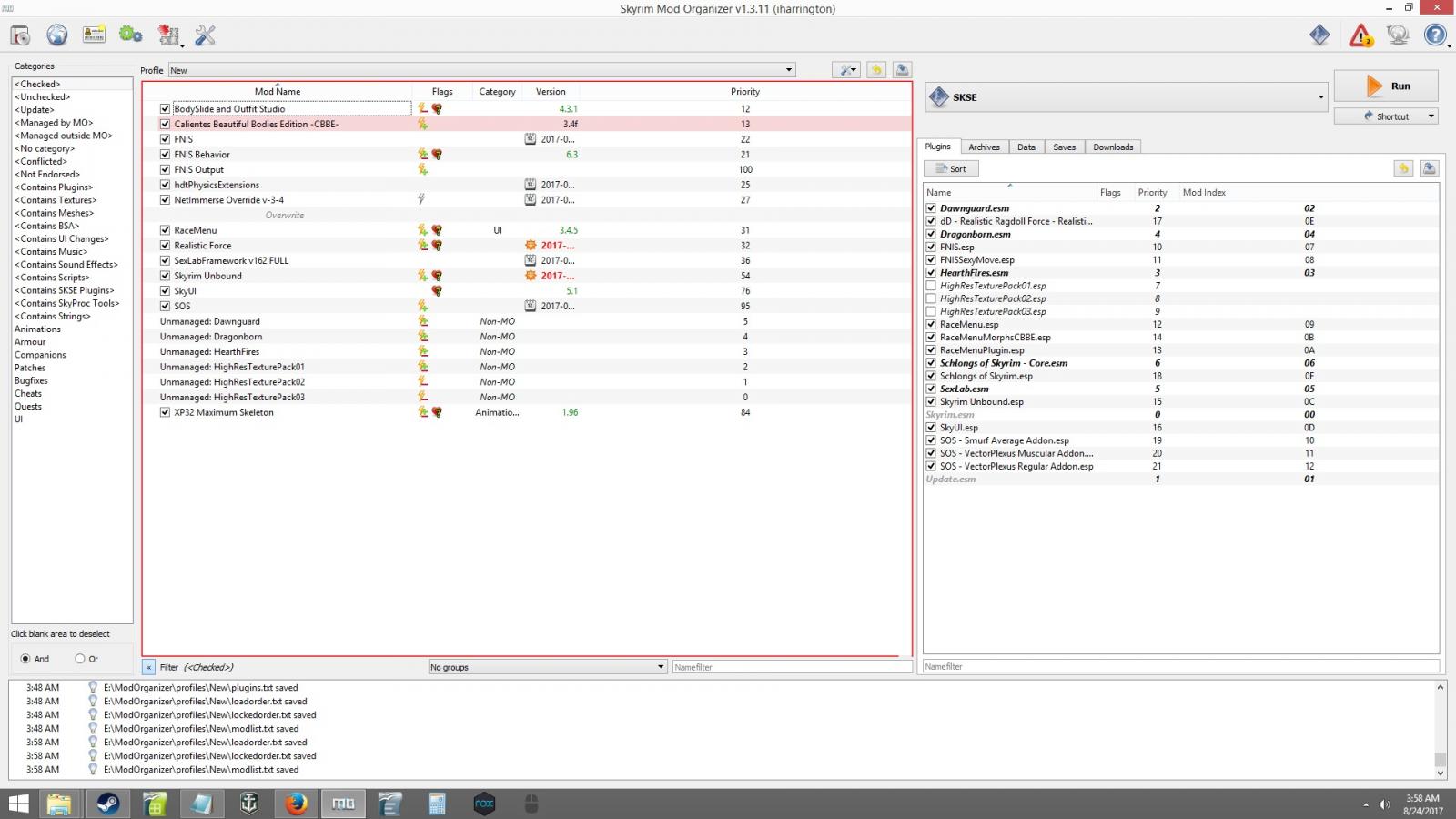1456x819 pixels.
Task: Select the Plugins tab
Action: (x=937, y=147)
